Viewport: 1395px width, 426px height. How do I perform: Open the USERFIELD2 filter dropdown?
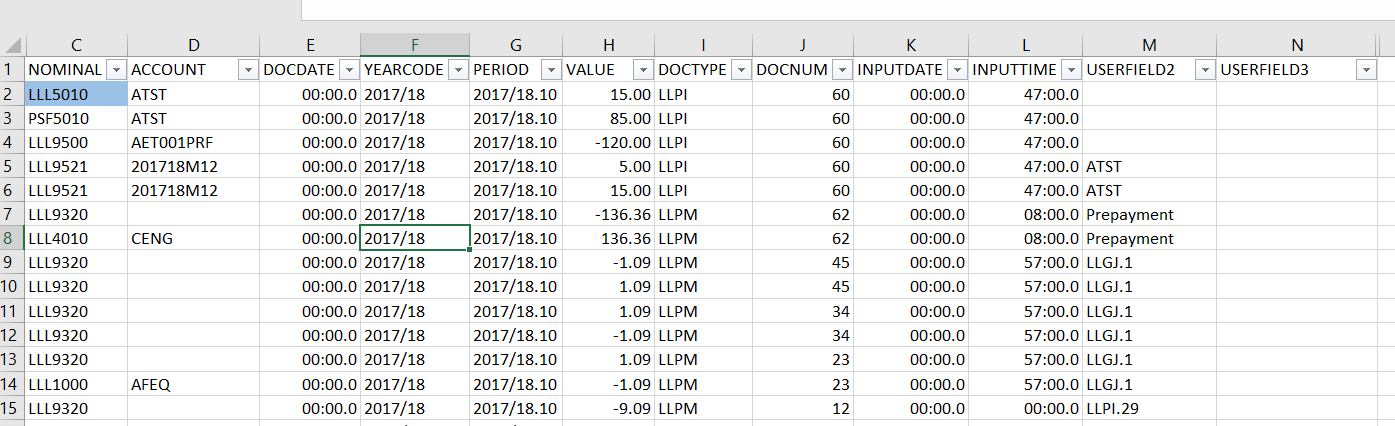pos(1205,70)
